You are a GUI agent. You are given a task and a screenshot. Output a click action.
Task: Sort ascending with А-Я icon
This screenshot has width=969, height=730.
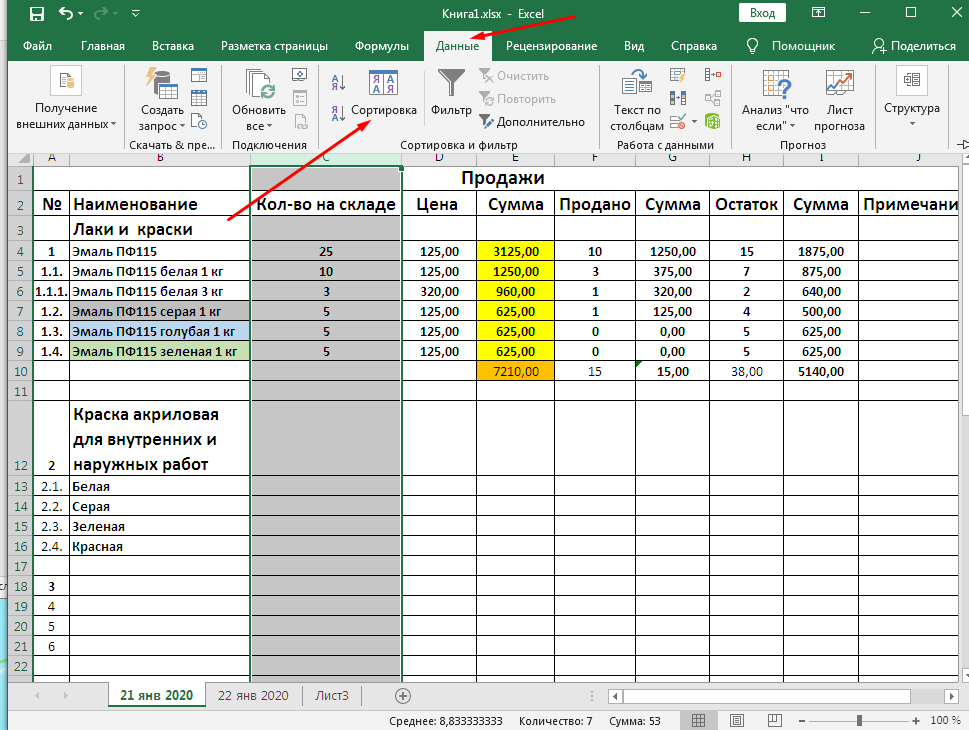pos(338,82)
